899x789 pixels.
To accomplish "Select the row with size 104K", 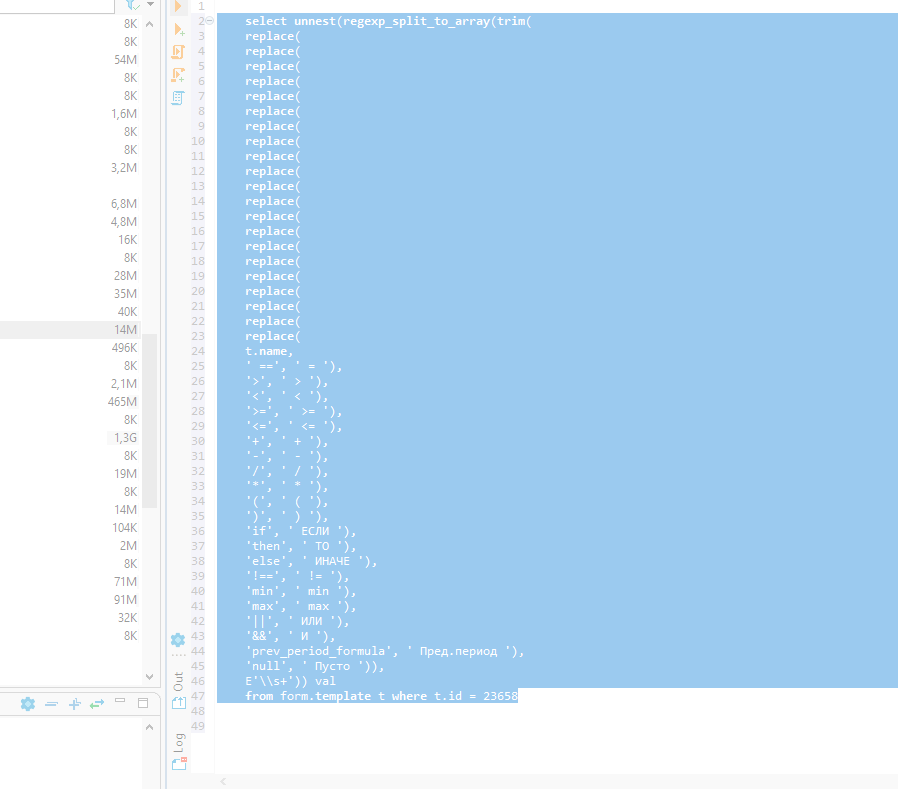I will pos(70,528).
